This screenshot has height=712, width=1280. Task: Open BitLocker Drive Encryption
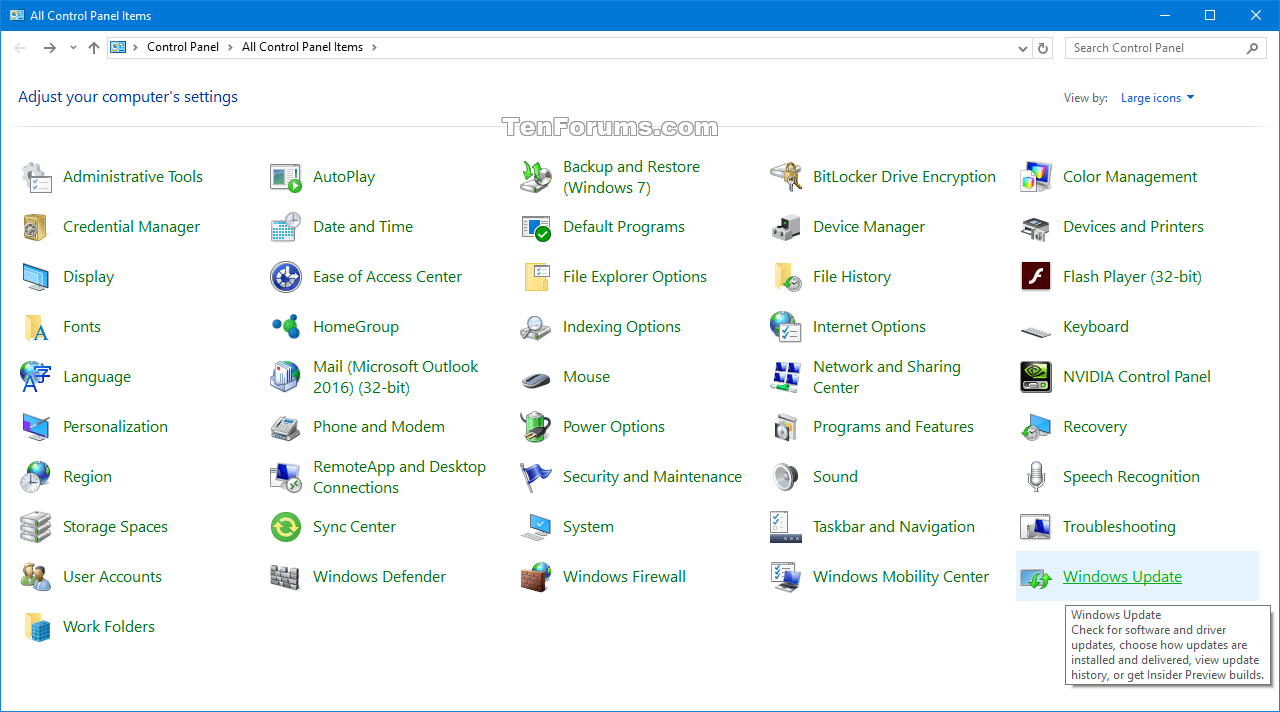903,176
